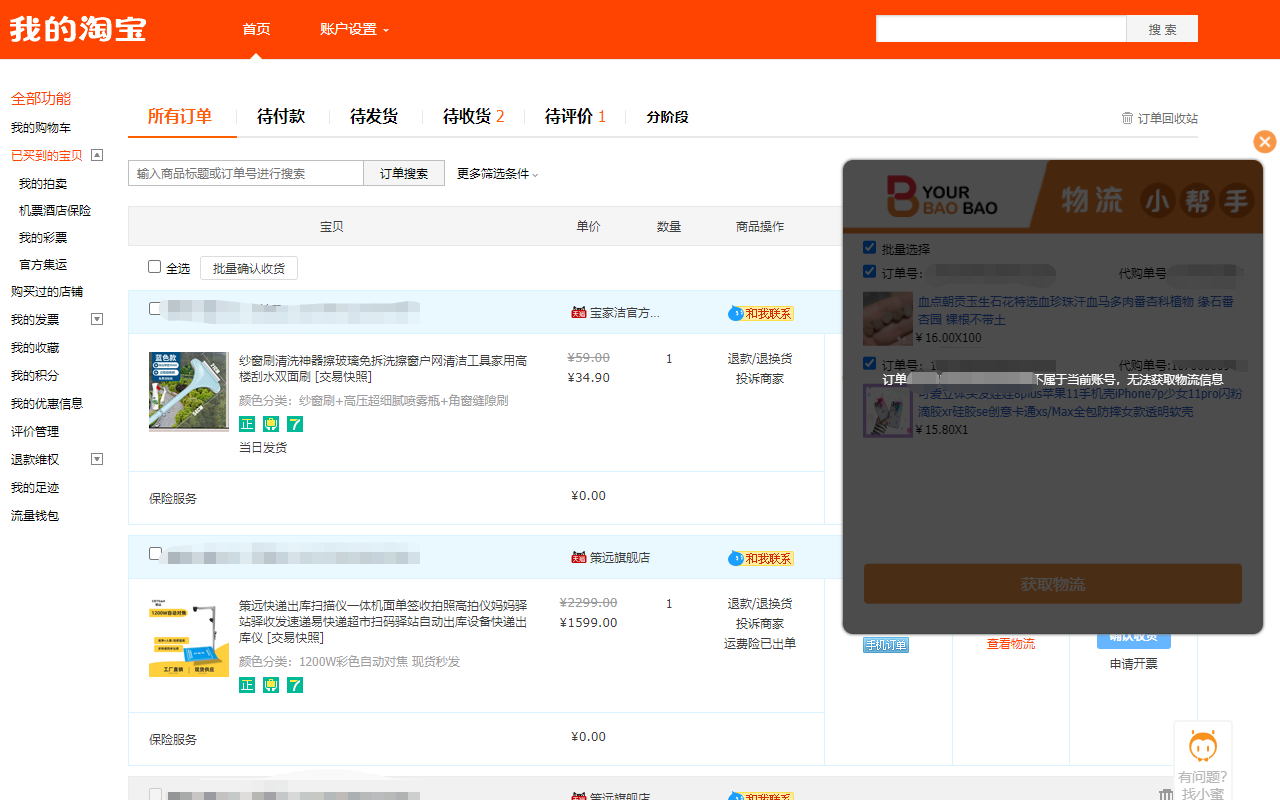Close the logistics helper popup
1280x800 pixels.
(x=1265, y=142)
